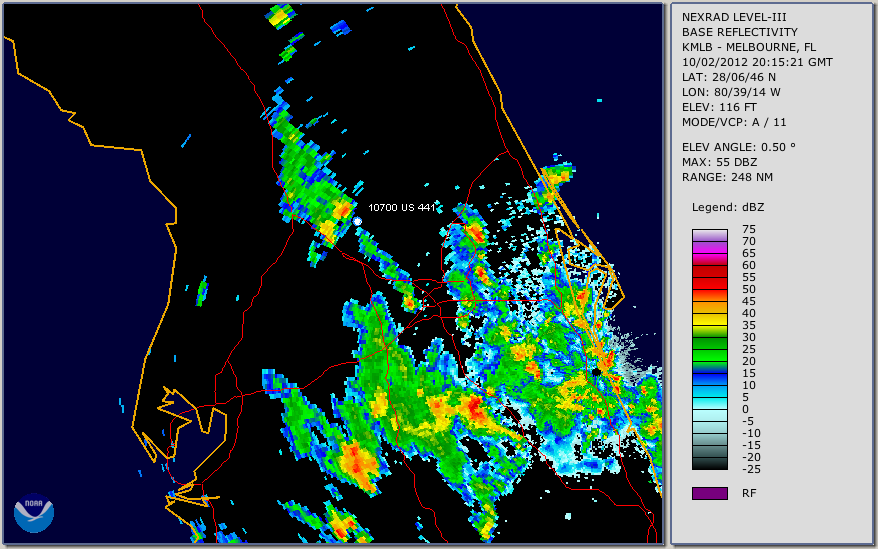Screen dimensions: 878x549
Task: Click the dBZ color scale bar
Action: point(709,350)
